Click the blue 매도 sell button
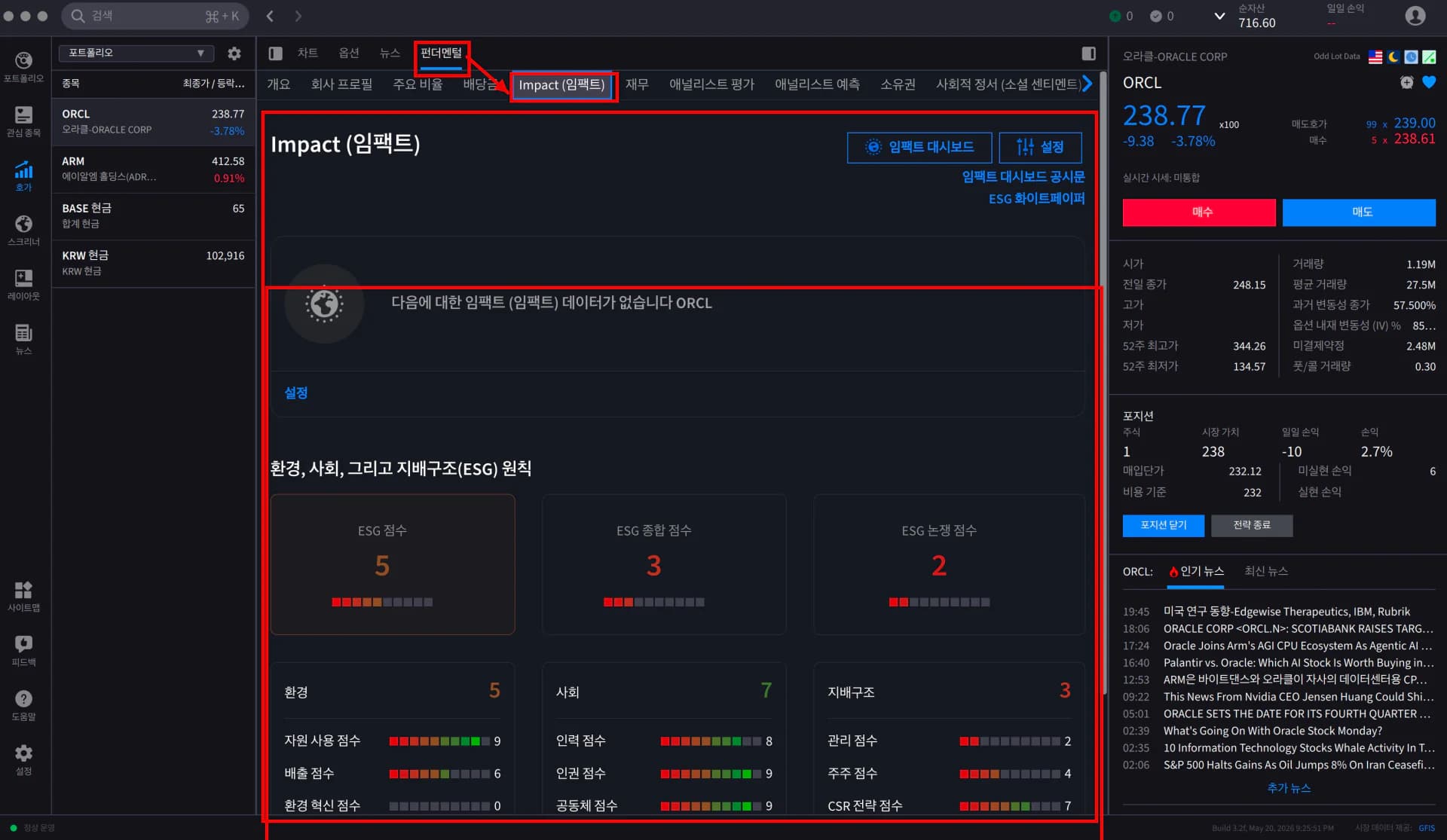 pos(1359,212)
